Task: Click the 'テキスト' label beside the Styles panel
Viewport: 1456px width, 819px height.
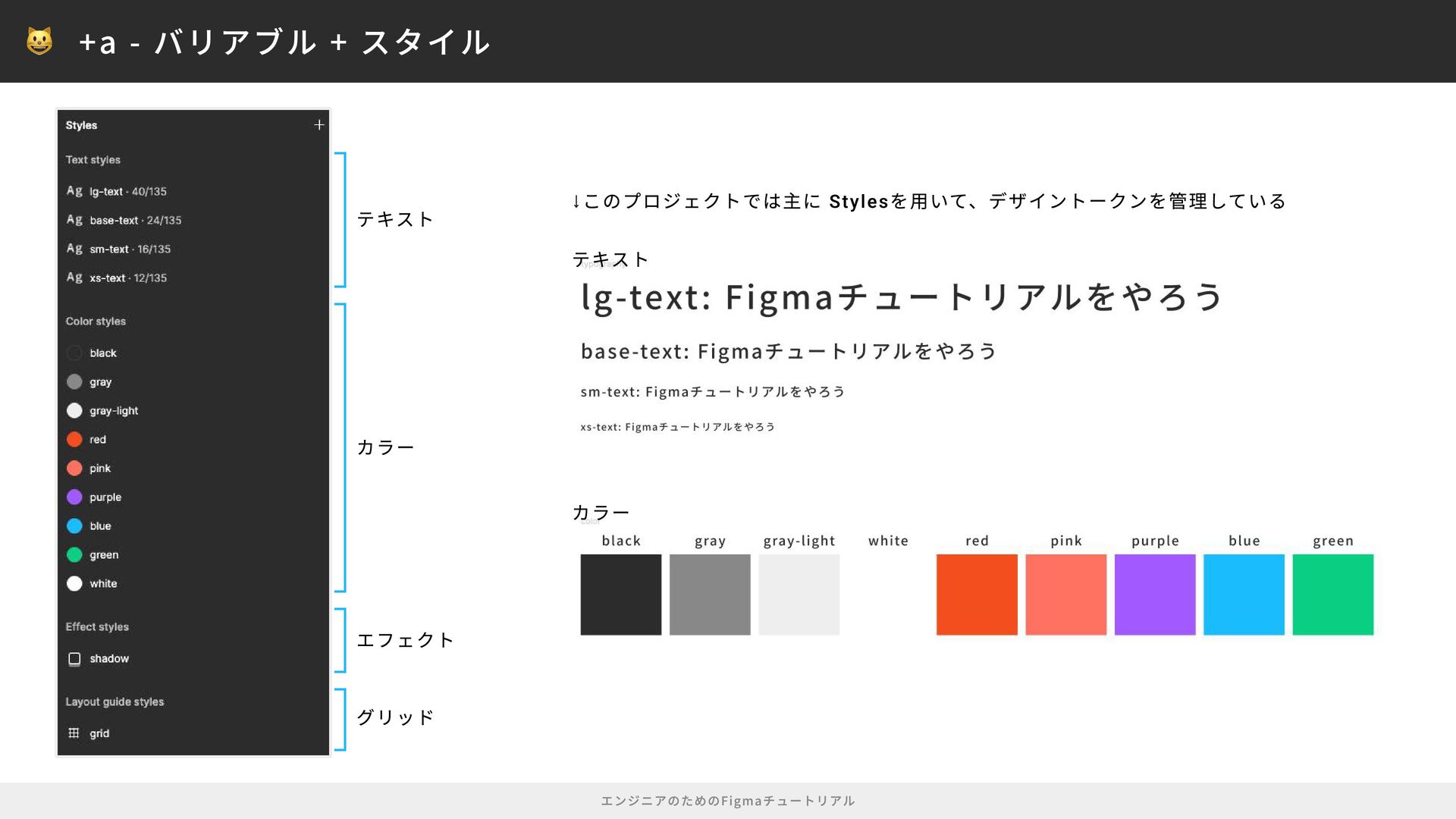Action: tap(395, 219)
